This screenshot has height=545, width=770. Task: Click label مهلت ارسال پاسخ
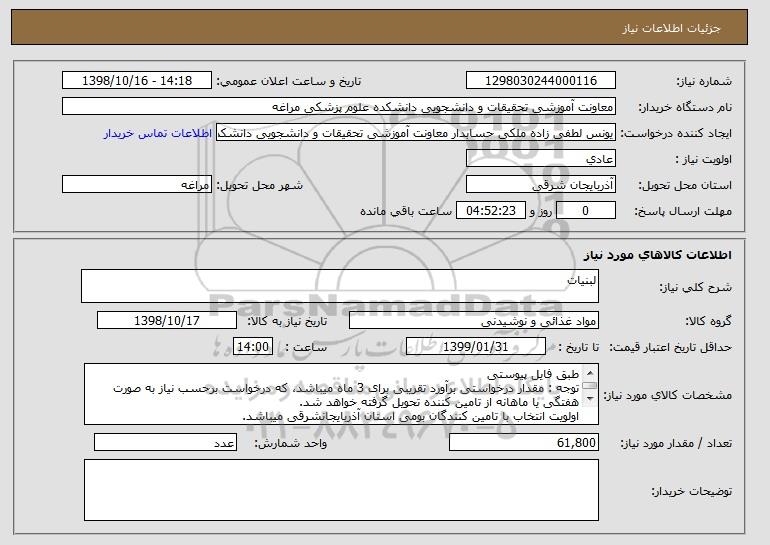coord(683,211)
